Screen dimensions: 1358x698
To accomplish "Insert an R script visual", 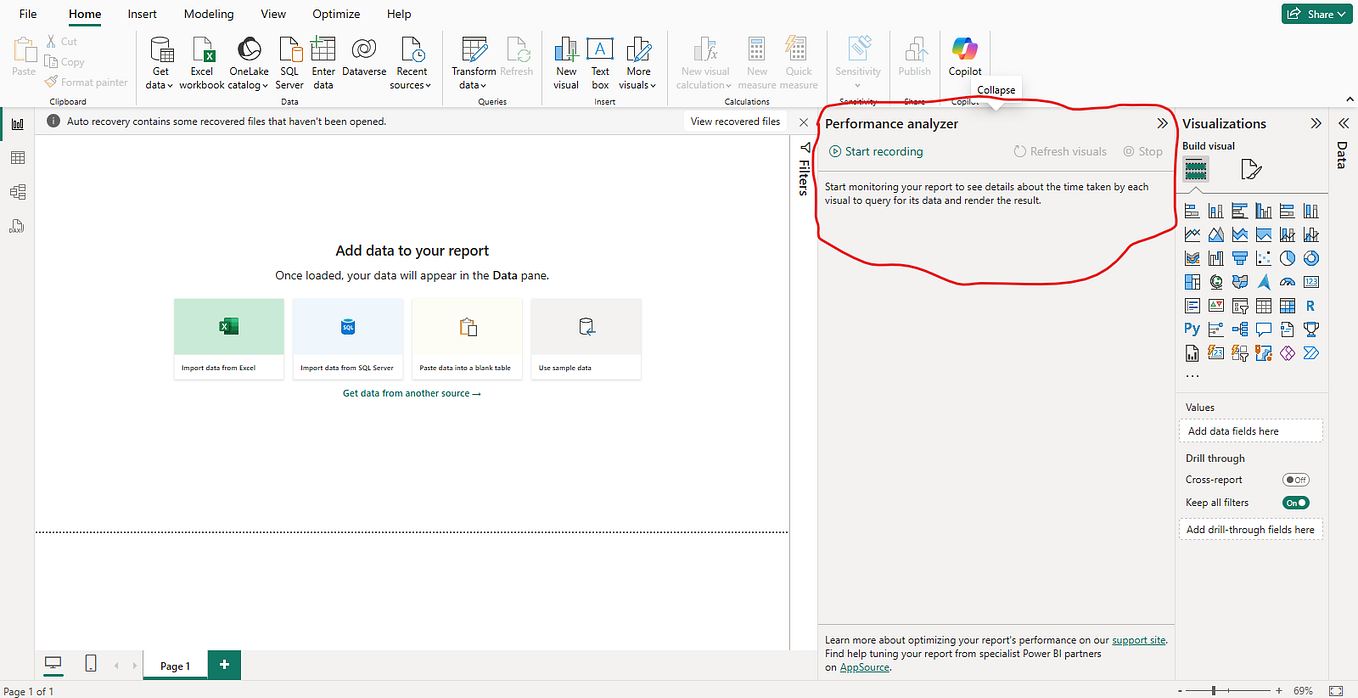I will [1310, 305].
